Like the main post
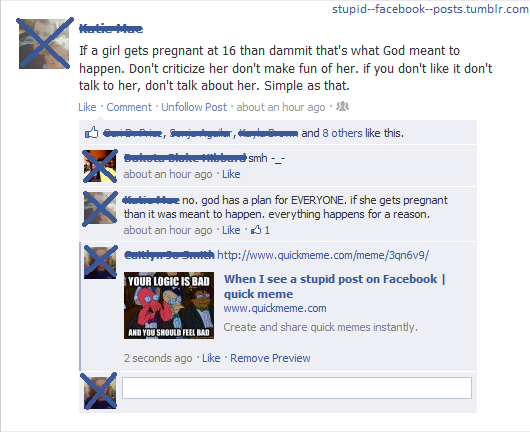530x432 pixels. tap(87, 107)
